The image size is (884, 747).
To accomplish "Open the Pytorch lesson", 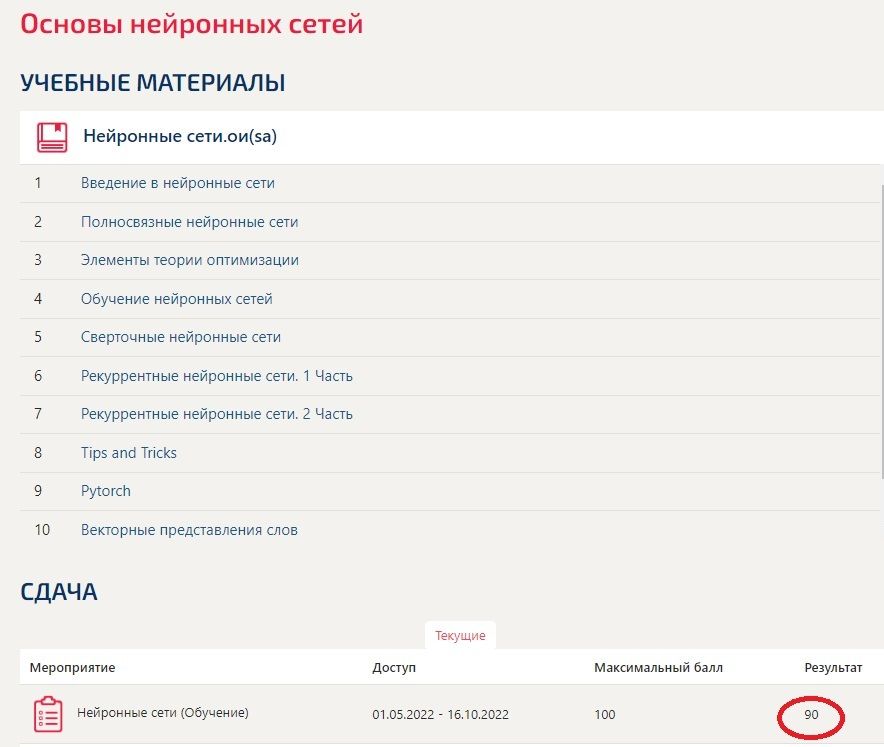I will [x=105, y=491].
